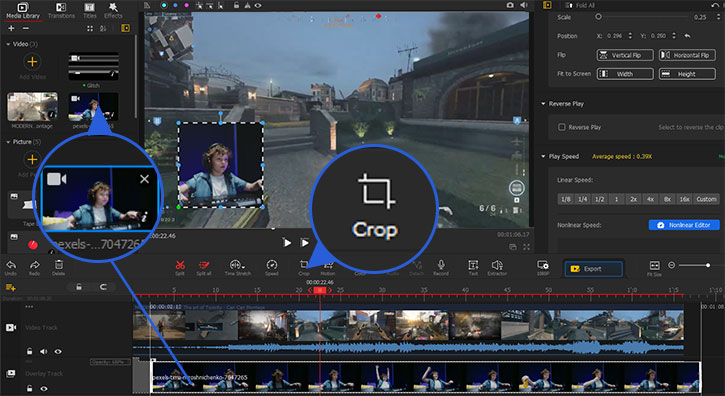Click the fullscreen icon below preview

[526, 248]
